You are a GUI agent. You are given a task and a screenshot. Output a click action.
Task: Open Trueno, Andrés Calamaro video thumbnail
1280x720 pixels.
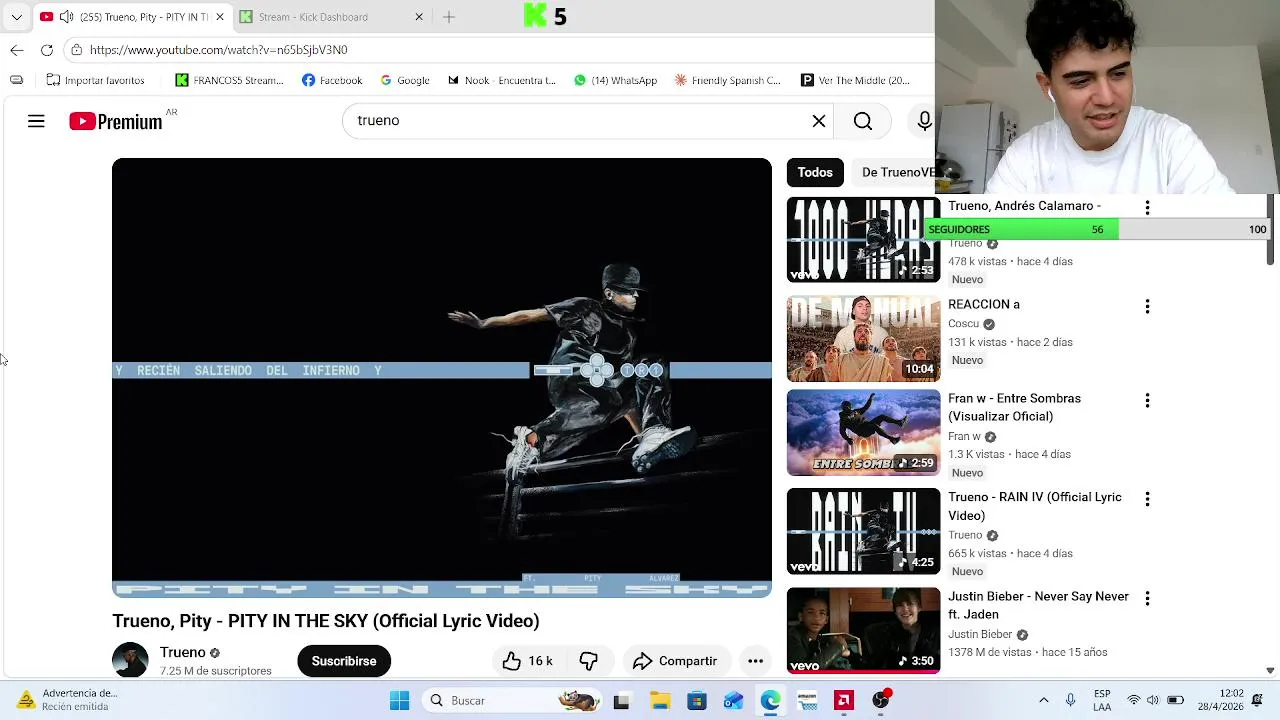click(x=863, y=240)
